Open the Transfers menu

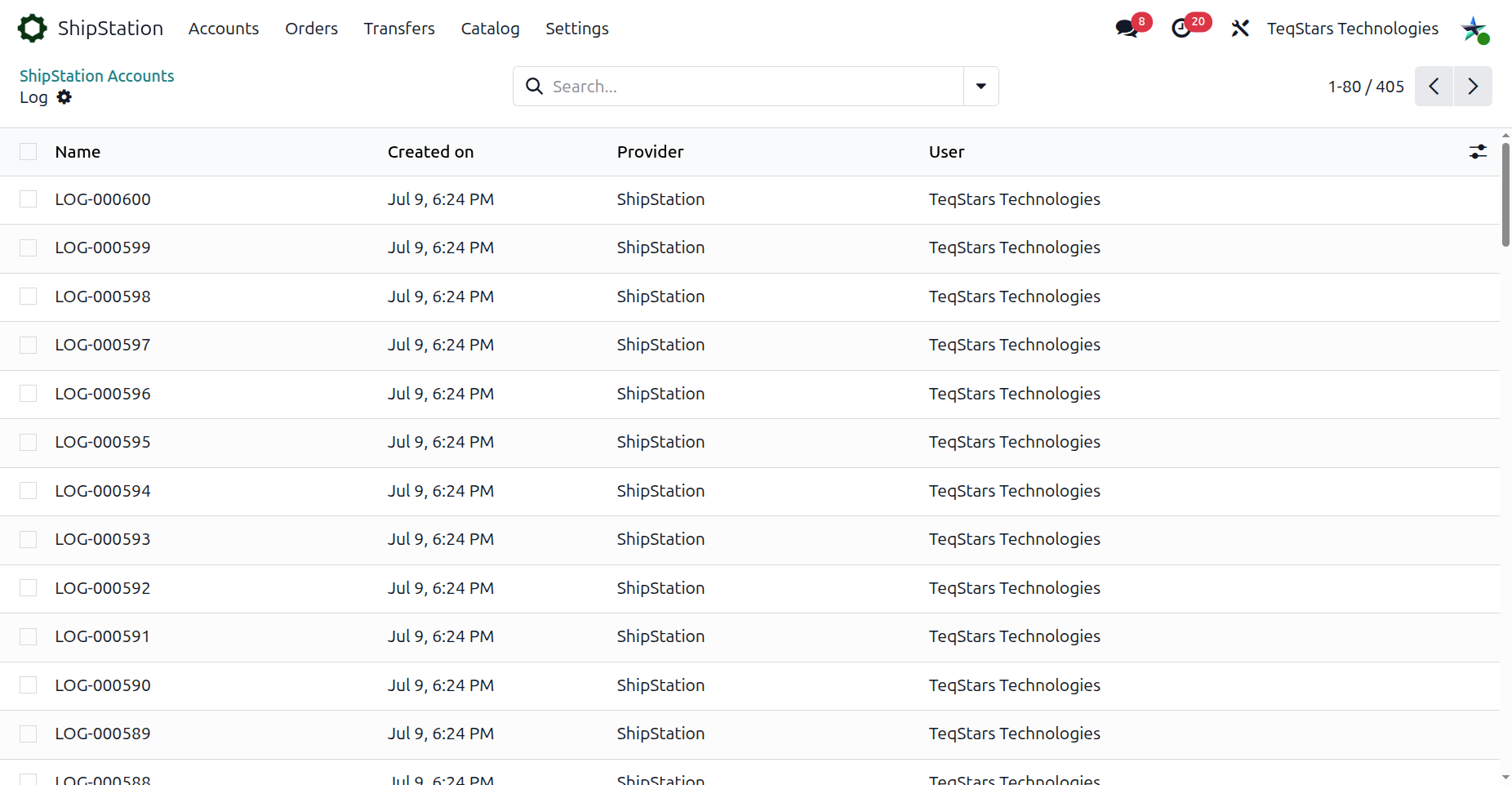click(x=399, y=29)
